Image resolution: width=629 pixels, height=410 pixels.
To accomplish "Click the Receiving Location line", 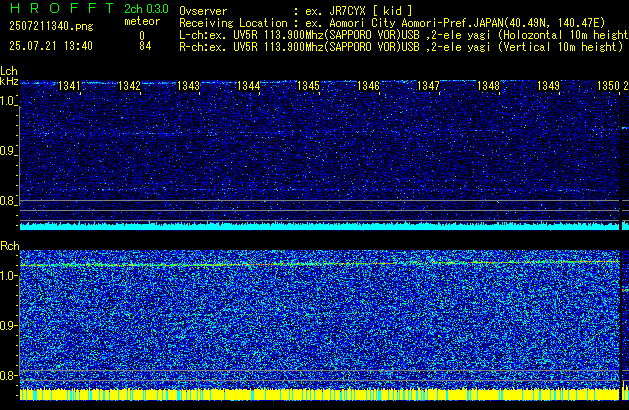I will pyautogui.click(x=392, y=23).
